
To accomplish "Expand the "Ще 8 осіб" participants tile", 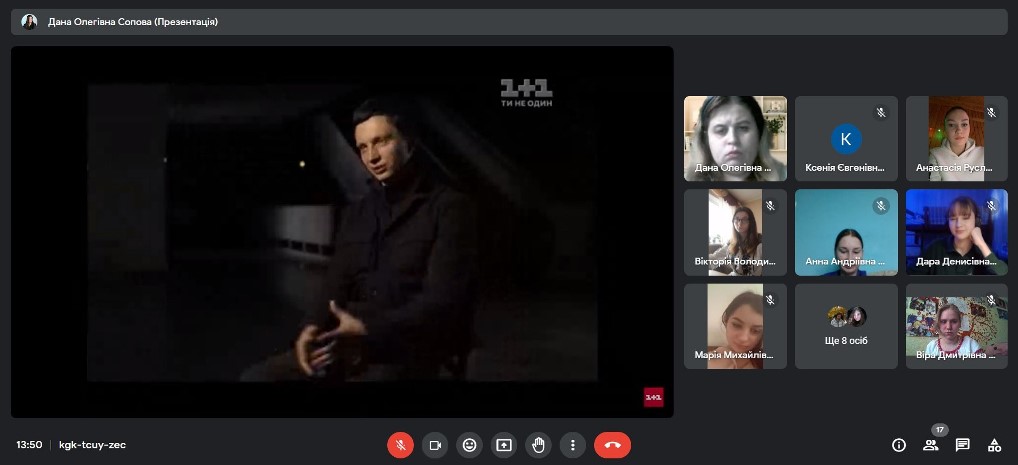I will (846, 326).
